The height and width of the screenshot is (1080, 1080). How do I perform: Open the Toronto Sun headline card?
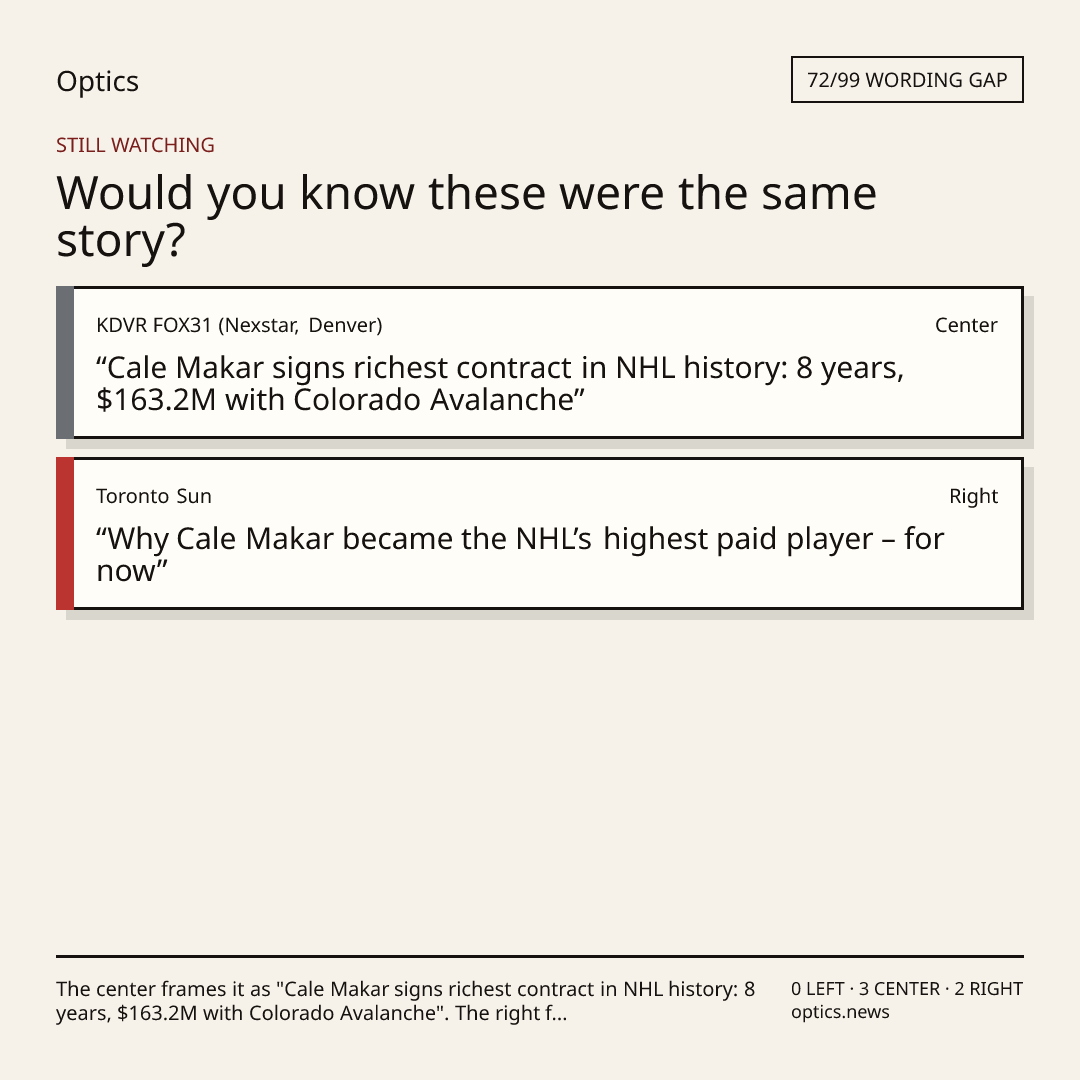coord(540,533)
